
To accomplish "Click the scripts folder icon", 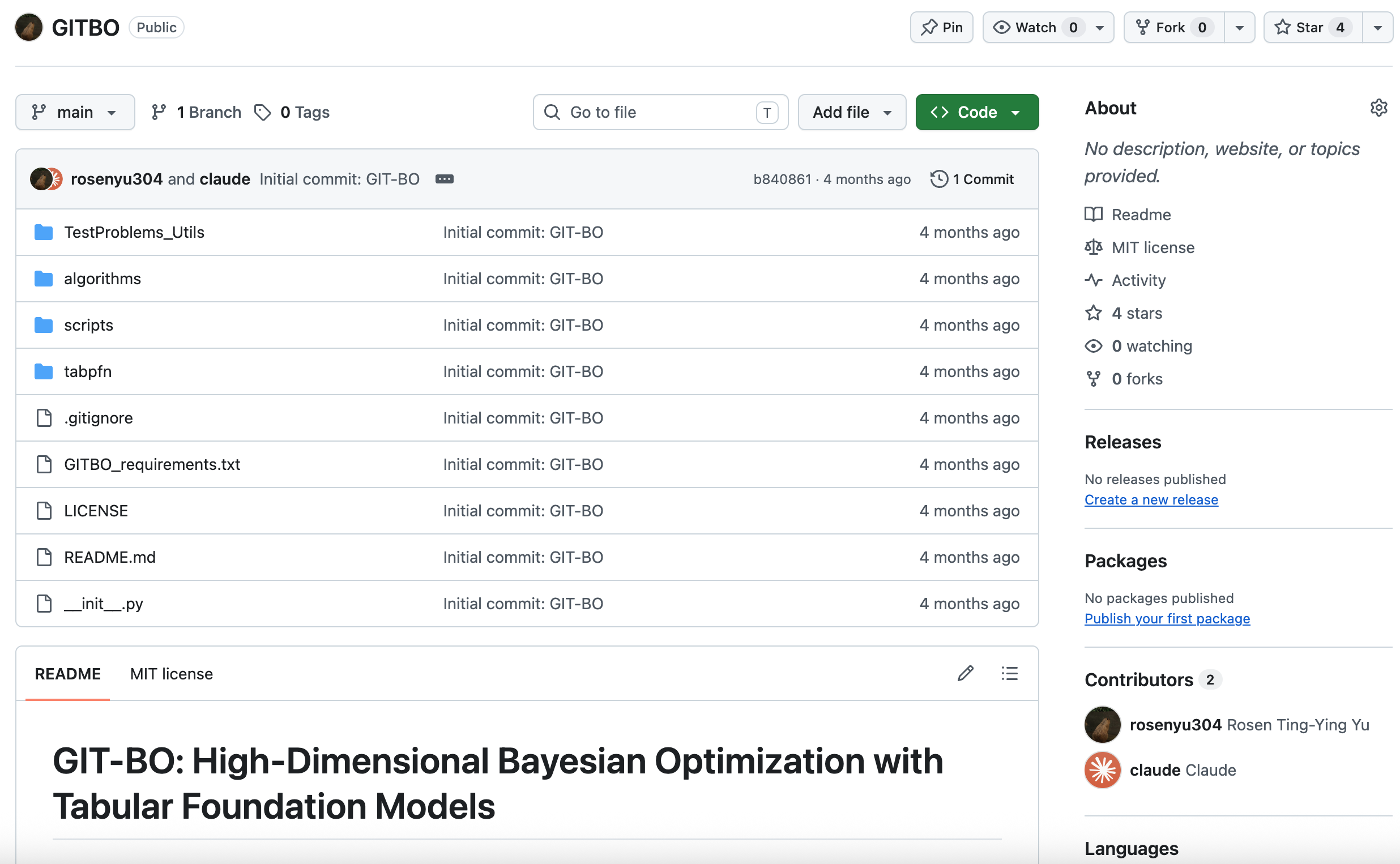I will 44,324.
